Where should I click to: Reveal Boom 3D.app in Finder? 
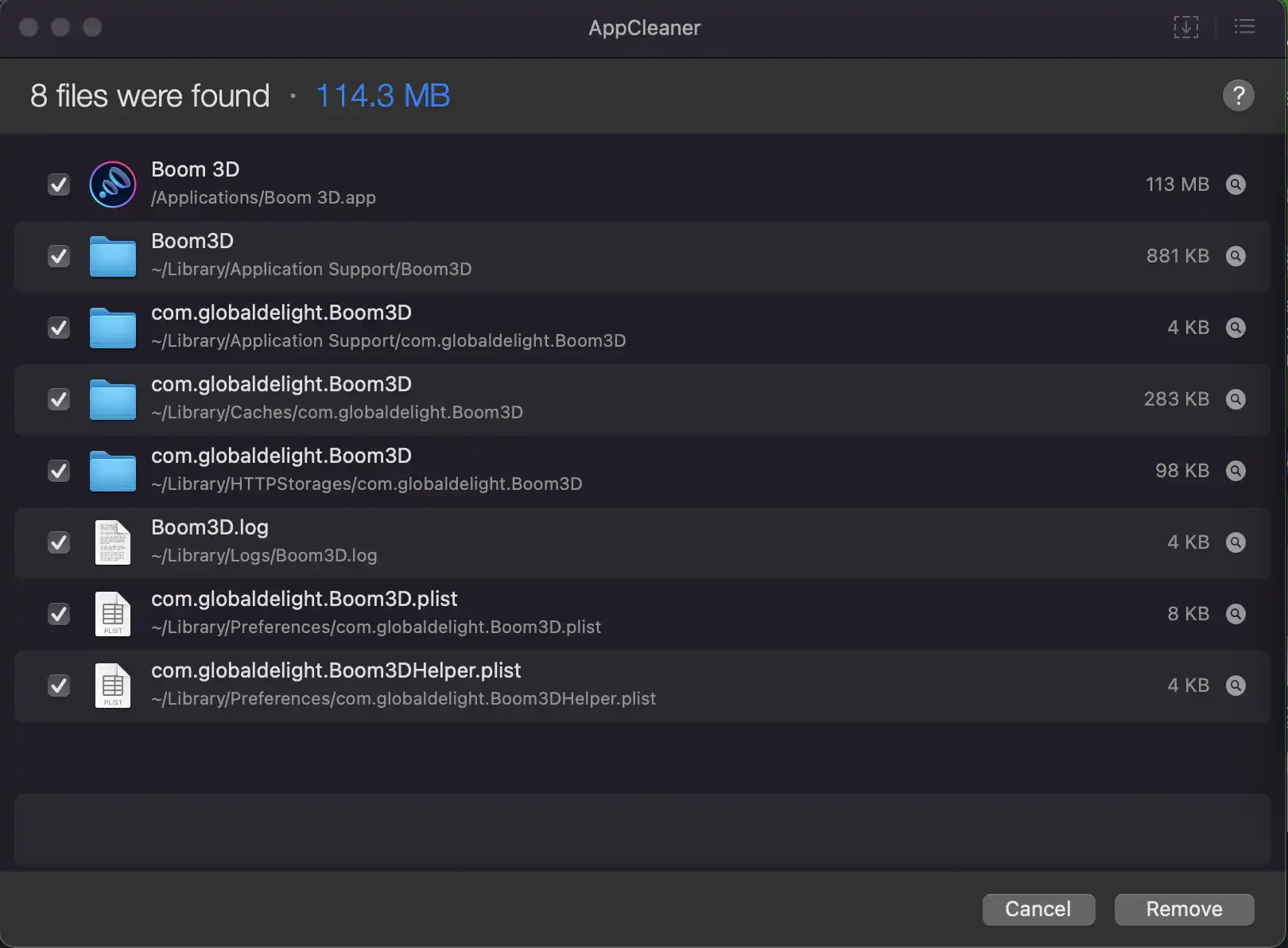tap(1236, 185)
